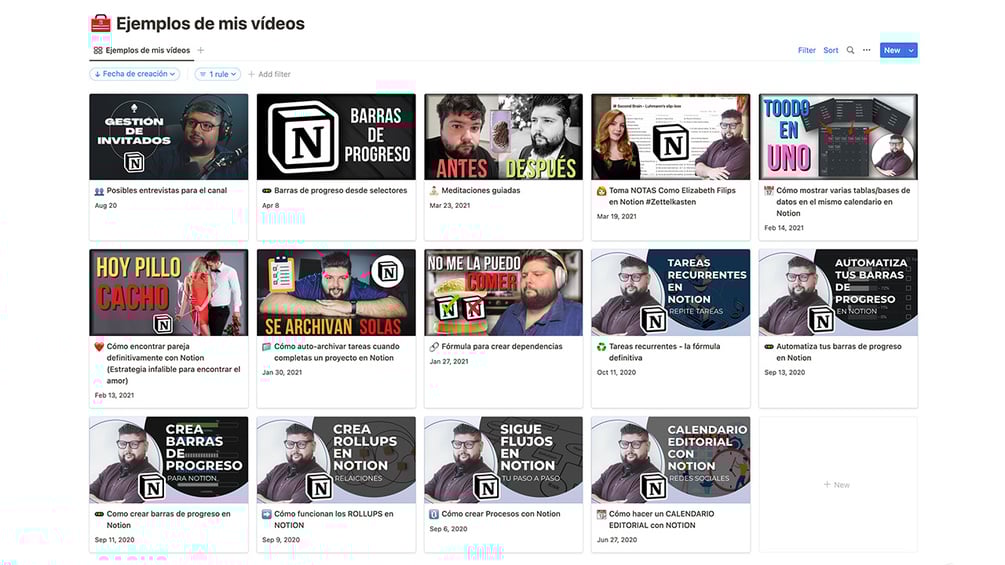The height and width of the screenshot is (565, 1005).
Task: Click the date Jan 30, 2021
Action: 282,373
